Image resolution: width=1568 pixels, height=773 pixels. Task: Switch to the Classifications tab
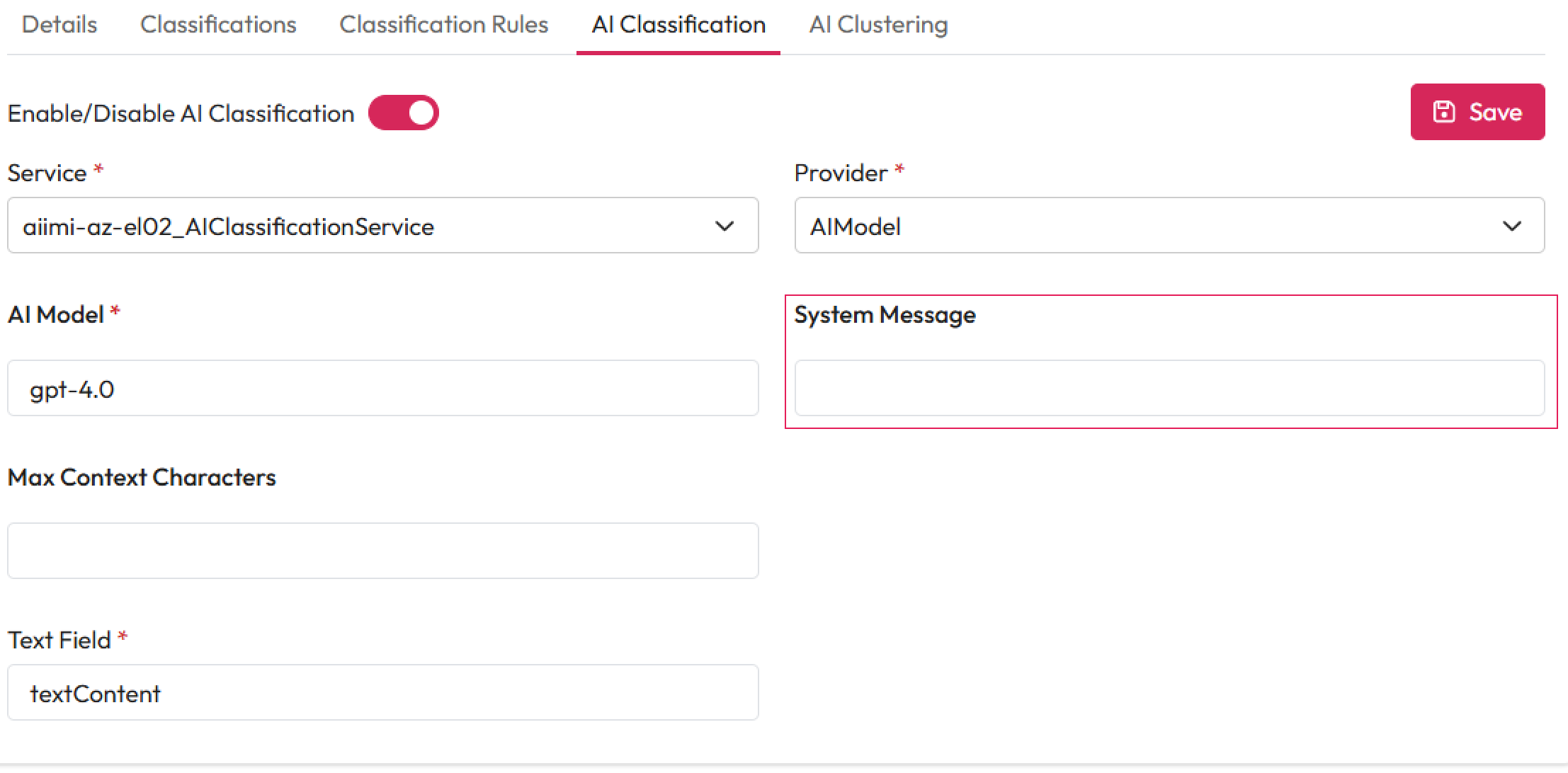tap(218, 25)
